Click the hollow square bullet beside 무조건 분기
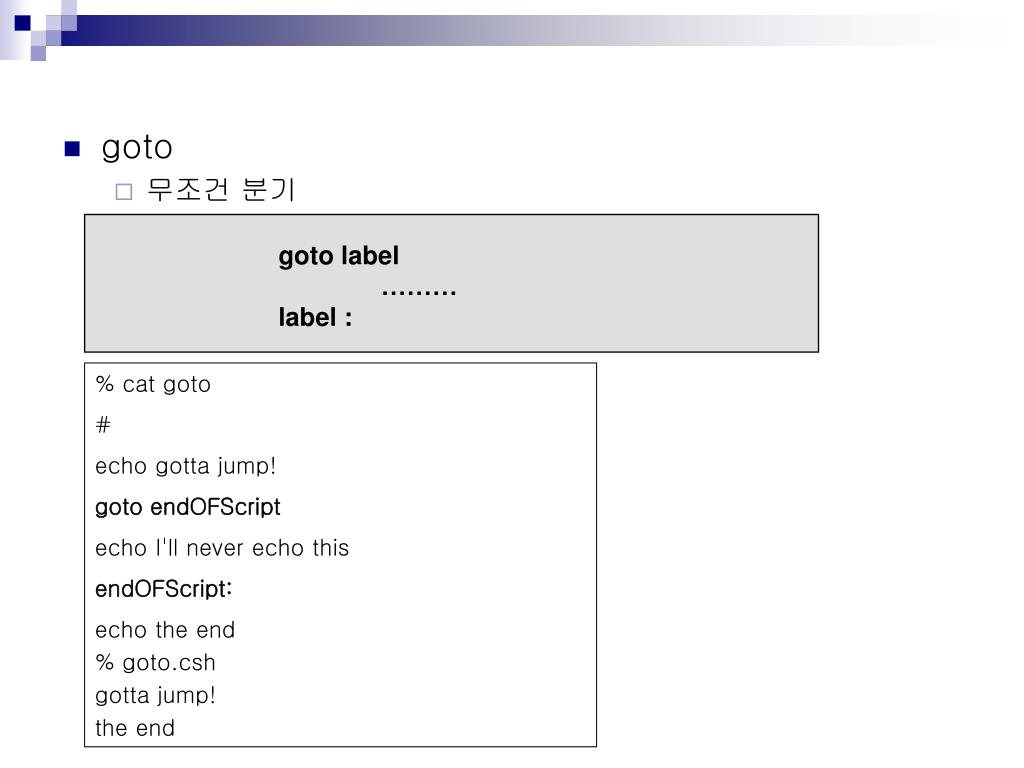 tap(123, 191)
